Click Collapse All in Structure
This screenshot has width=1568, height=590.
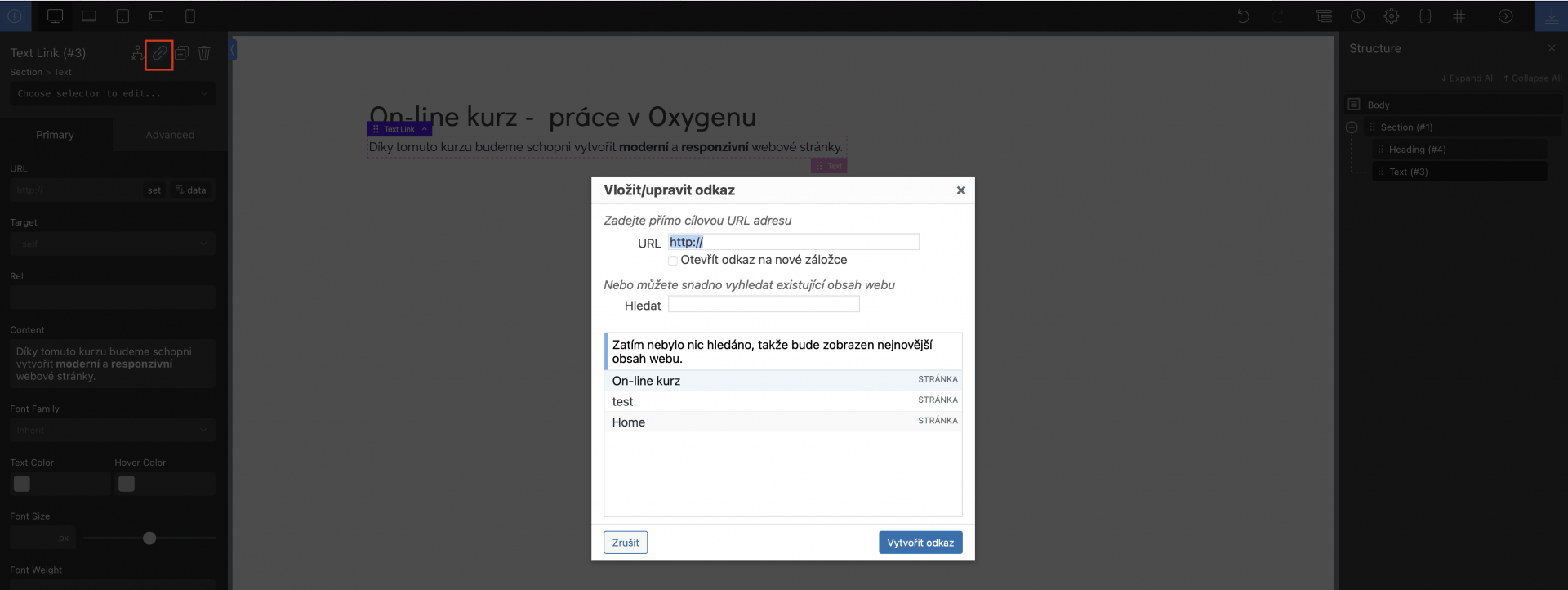[x=1532, y=78]
